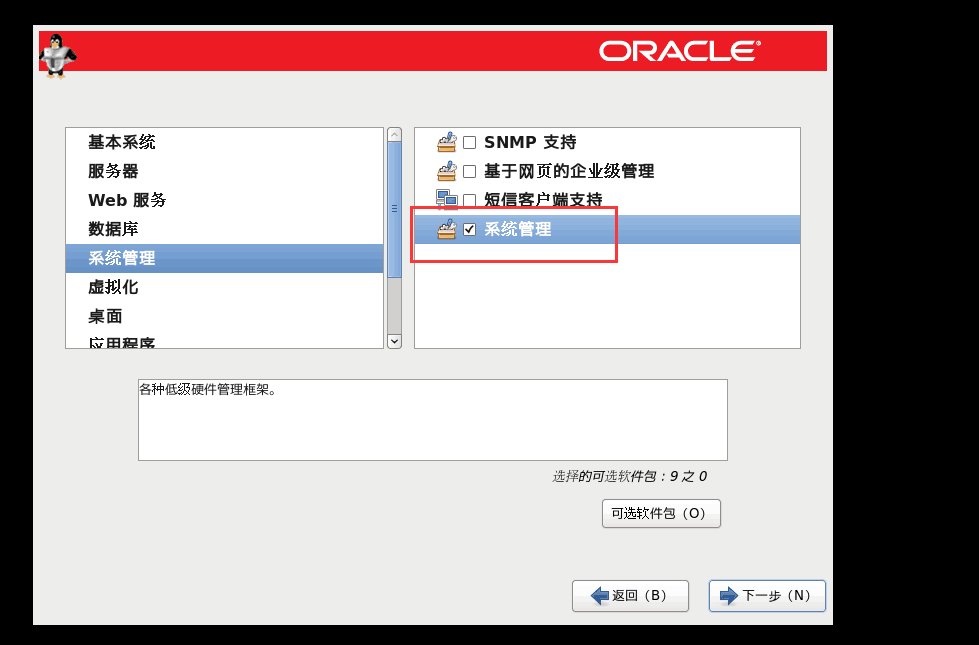
Task: Click the penguin mascot icon in header
Action: (x=57, y=55)
